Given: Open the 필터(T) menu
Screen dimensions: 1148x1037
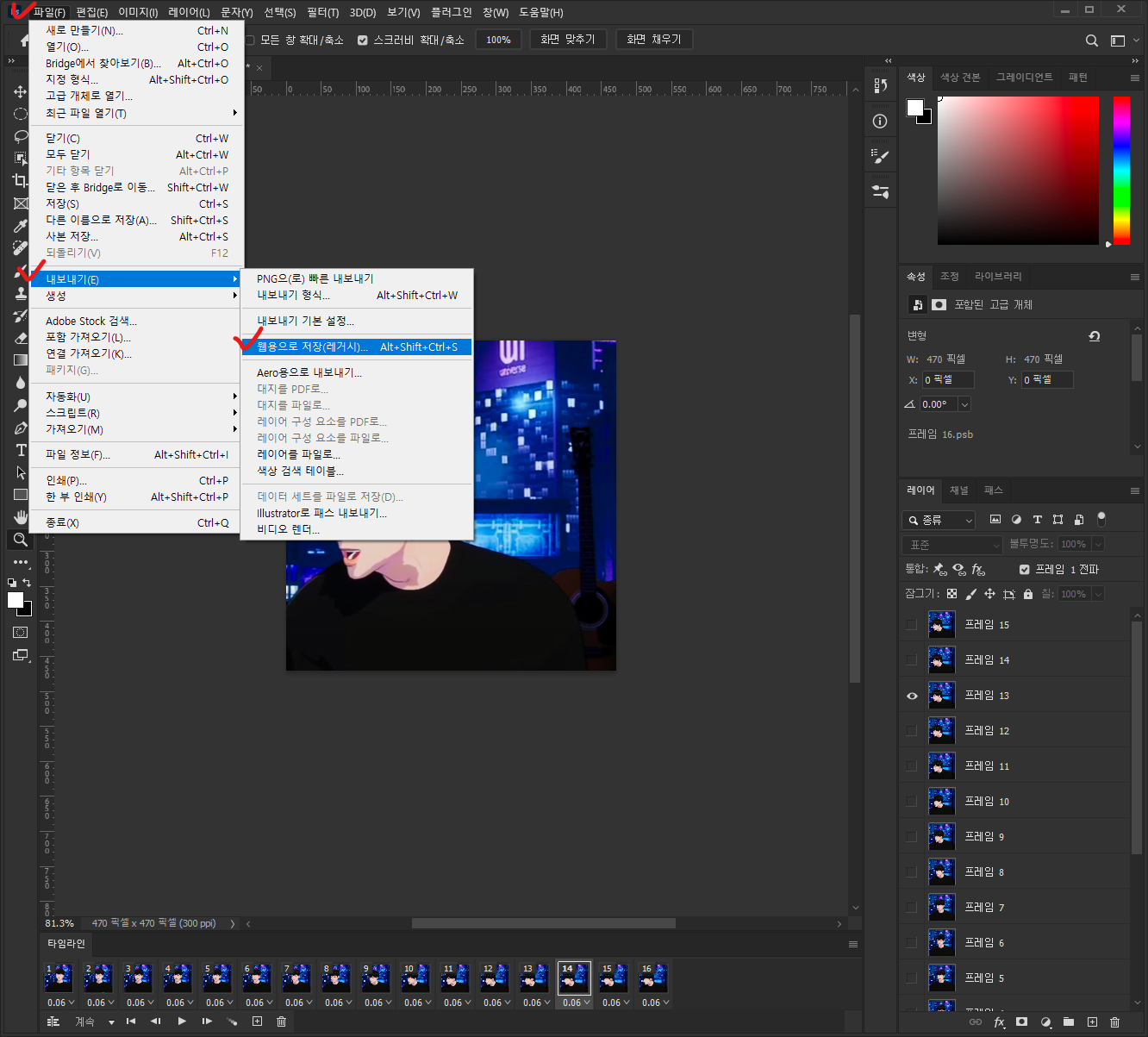Looking at the screenshot, I should pyautogui.click(x=322, y=12).
